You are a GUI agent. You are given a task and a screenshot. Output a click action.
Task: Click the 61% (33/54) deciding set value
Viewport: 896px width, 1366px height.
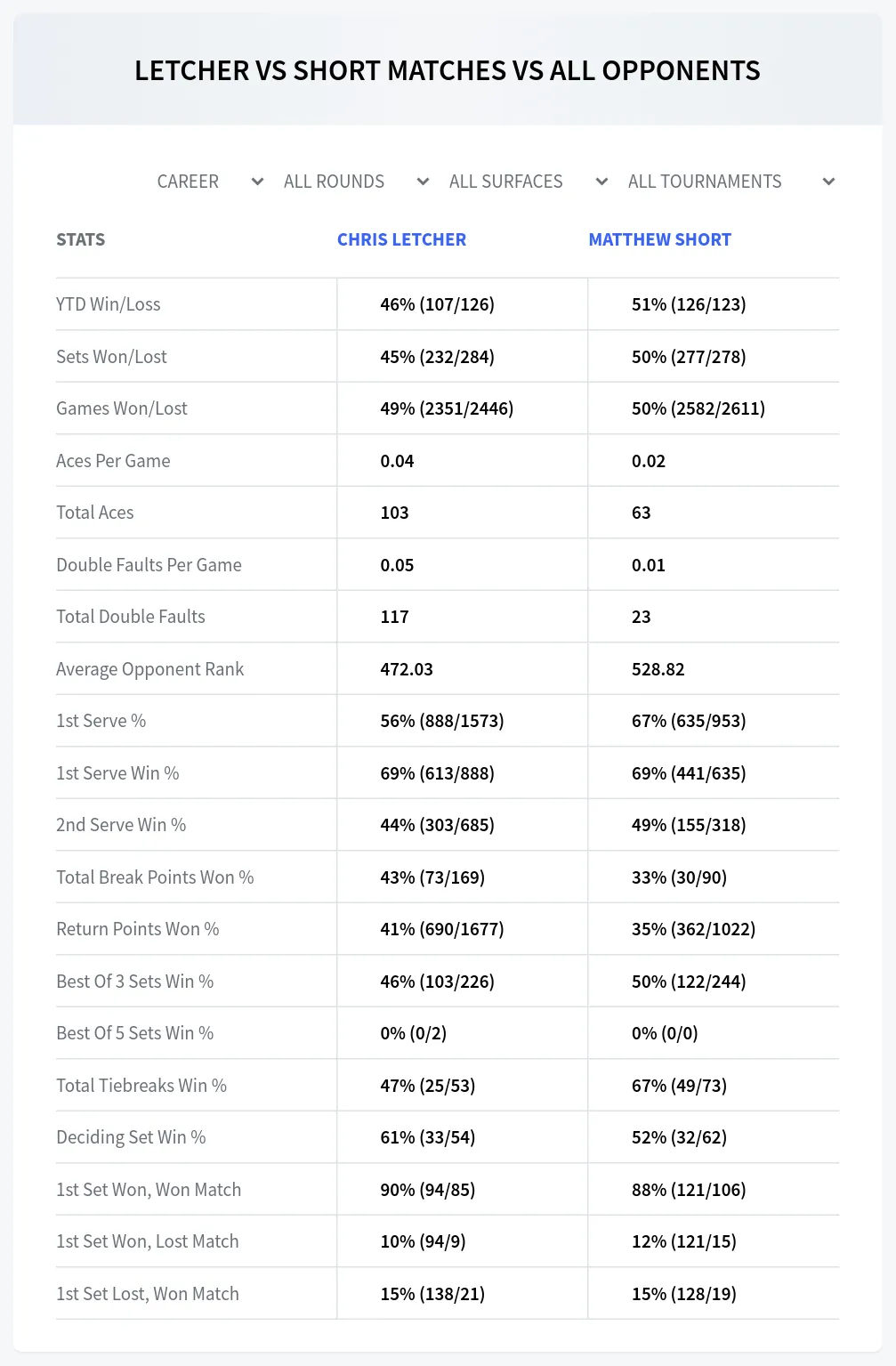point(427,1137)
